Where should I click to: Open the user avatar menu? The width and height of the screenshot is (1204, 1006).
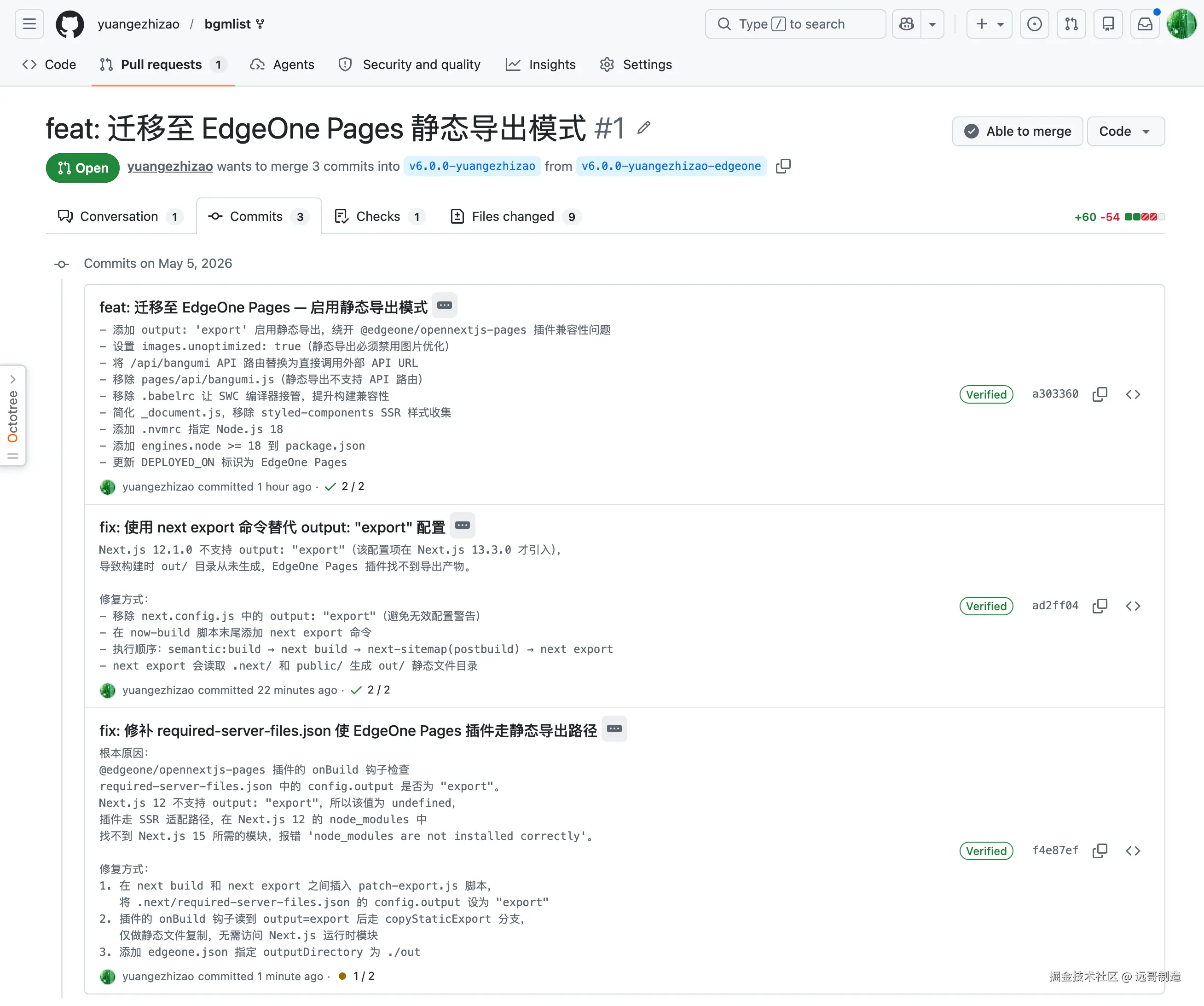pyautogui.click(x=1181, y=24)
